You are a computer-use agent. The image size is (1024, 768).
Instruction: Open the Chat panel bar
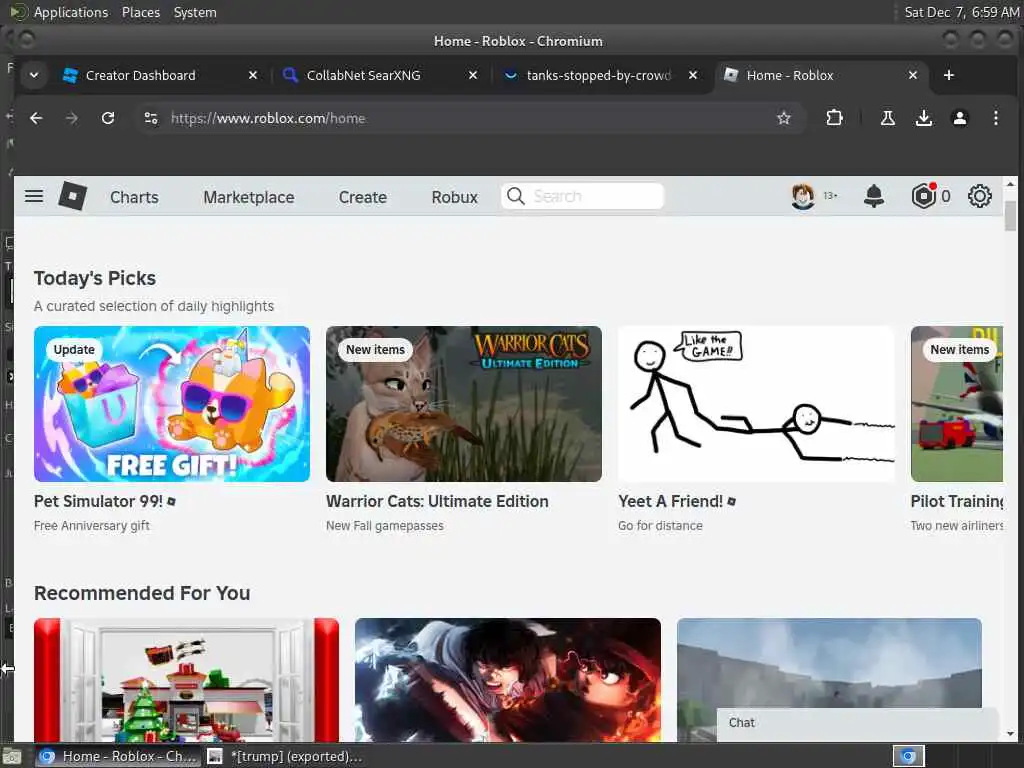[x=857, y=723]
